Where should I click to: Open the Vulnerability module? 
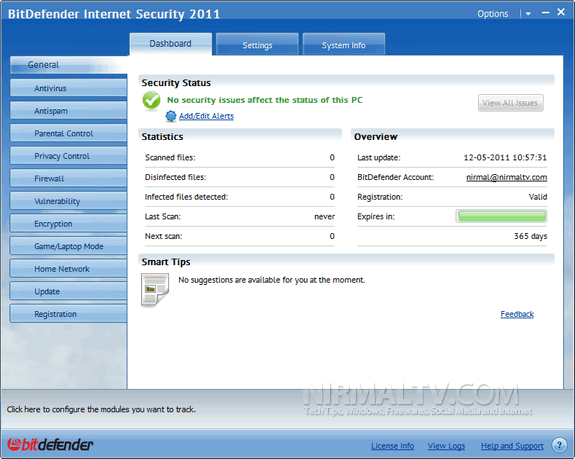click(x=68, y=201)
